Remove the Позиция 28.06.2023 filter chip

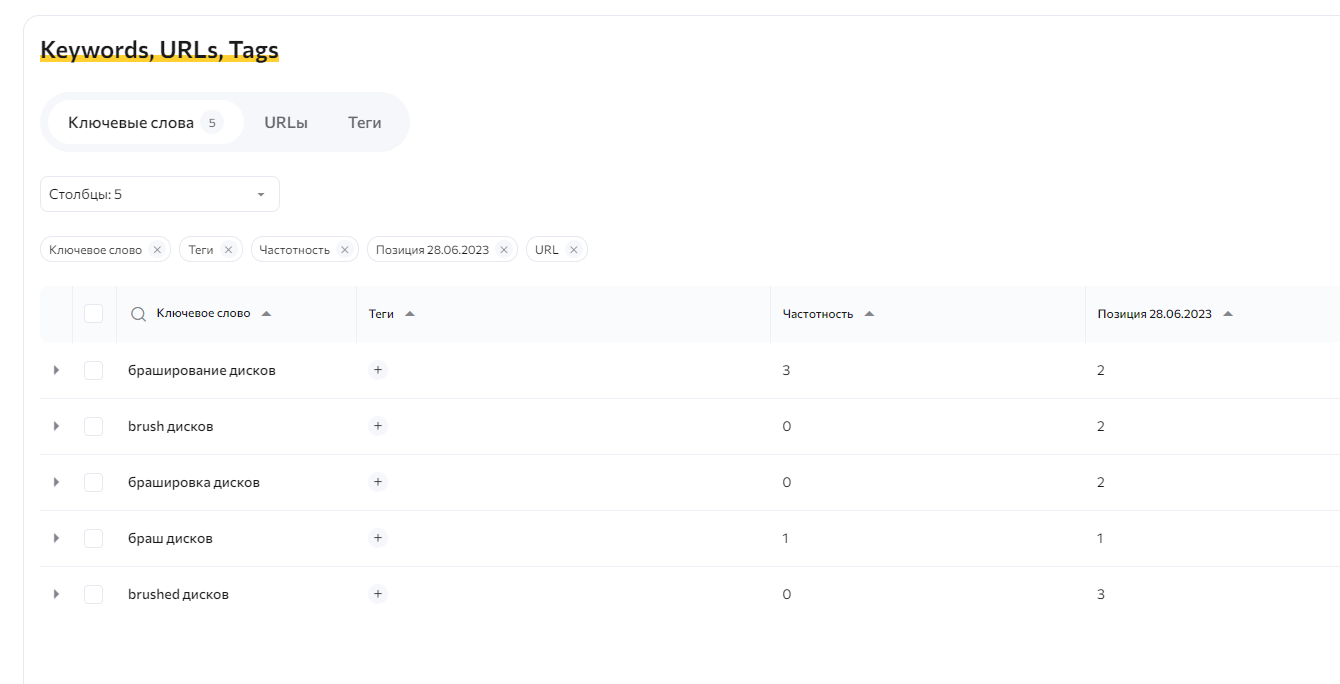pos(504,249)
